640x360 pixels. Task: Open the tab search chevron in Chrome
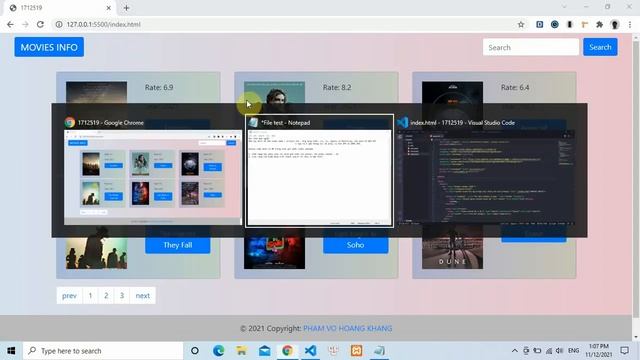coord(564,7)
